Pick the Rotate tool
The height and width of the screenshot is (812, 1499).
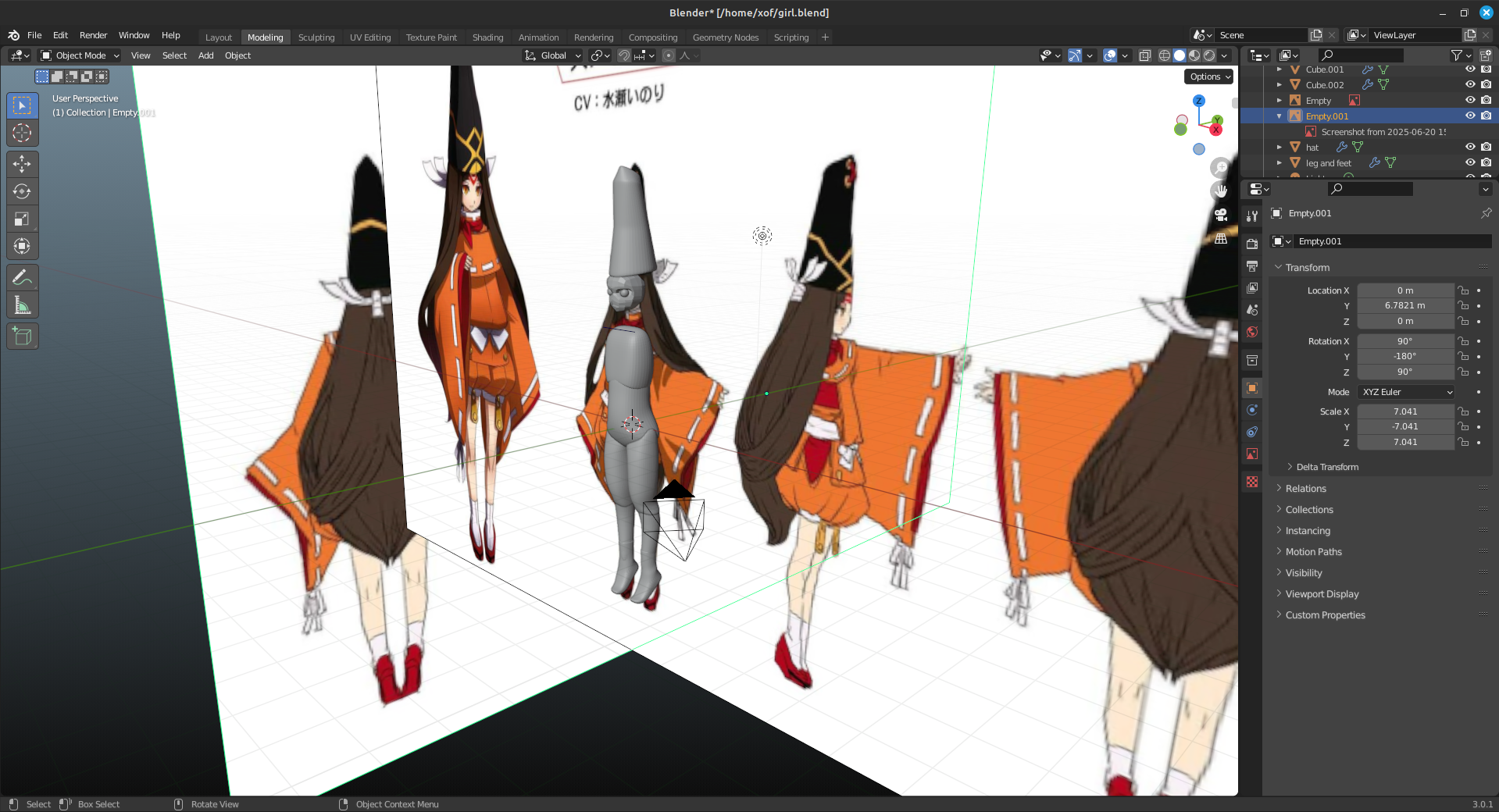pyautogui.click(x=22, y=191)
